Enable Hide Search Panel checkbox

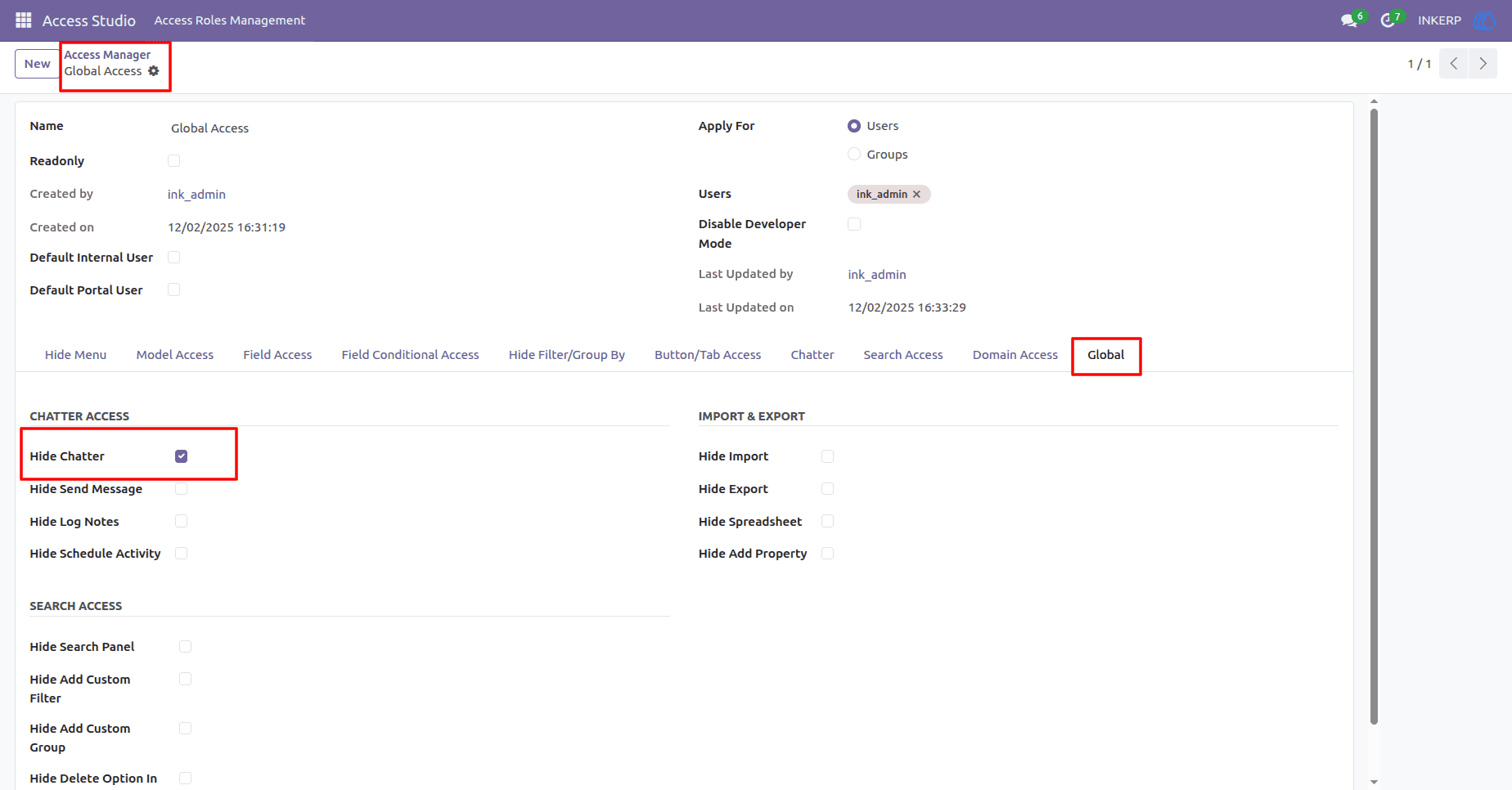[x=186, y=647]
